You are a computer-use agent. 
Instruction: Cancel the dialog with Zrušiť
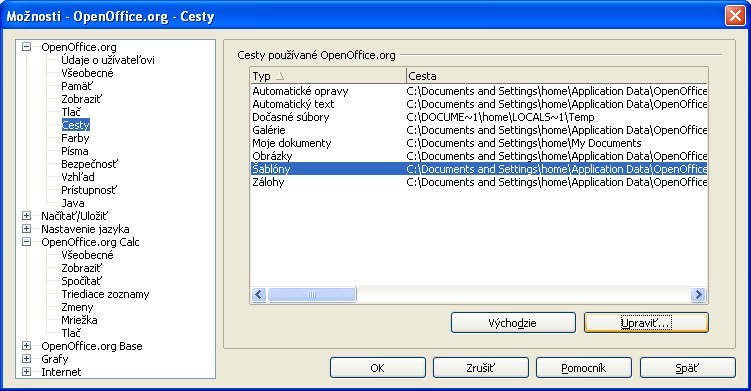(480, 368)
